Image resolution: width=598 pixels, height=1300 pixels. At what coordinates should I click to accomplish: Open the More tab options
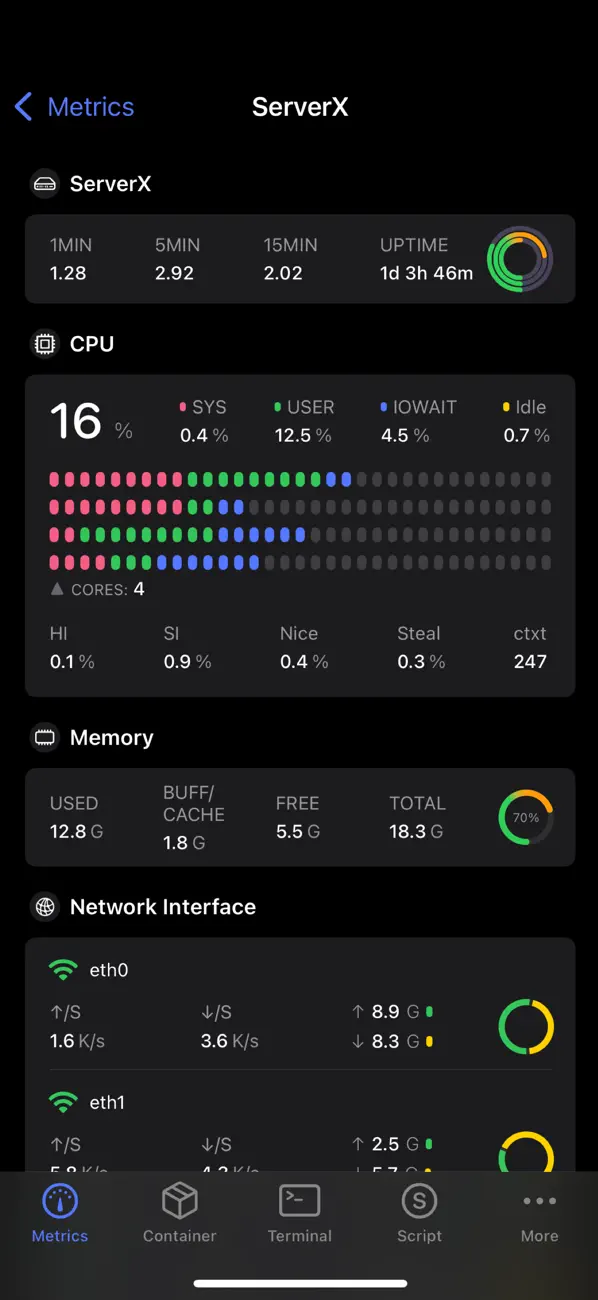coord(539,1213)
